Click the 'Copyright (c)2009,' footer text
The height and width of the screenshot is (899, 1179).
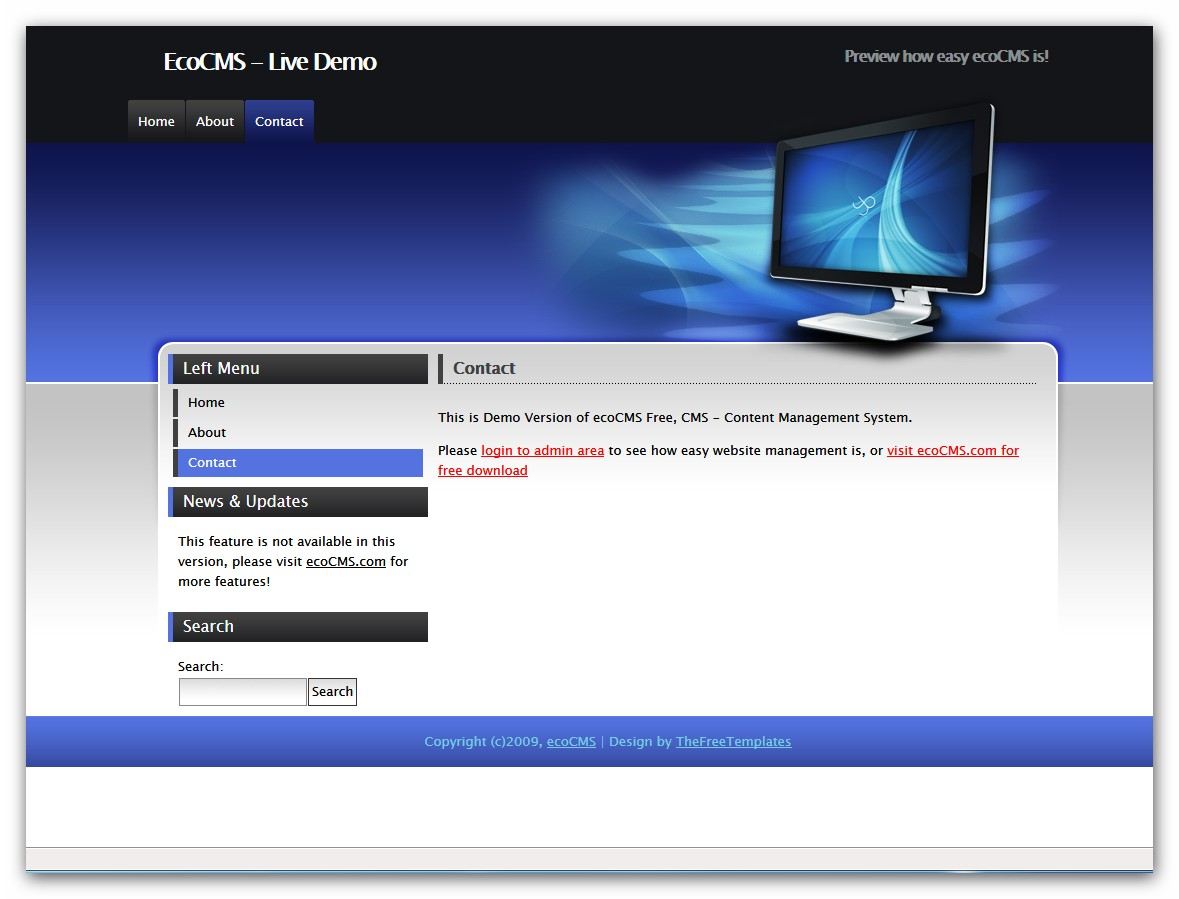click(x=483, y=742)
